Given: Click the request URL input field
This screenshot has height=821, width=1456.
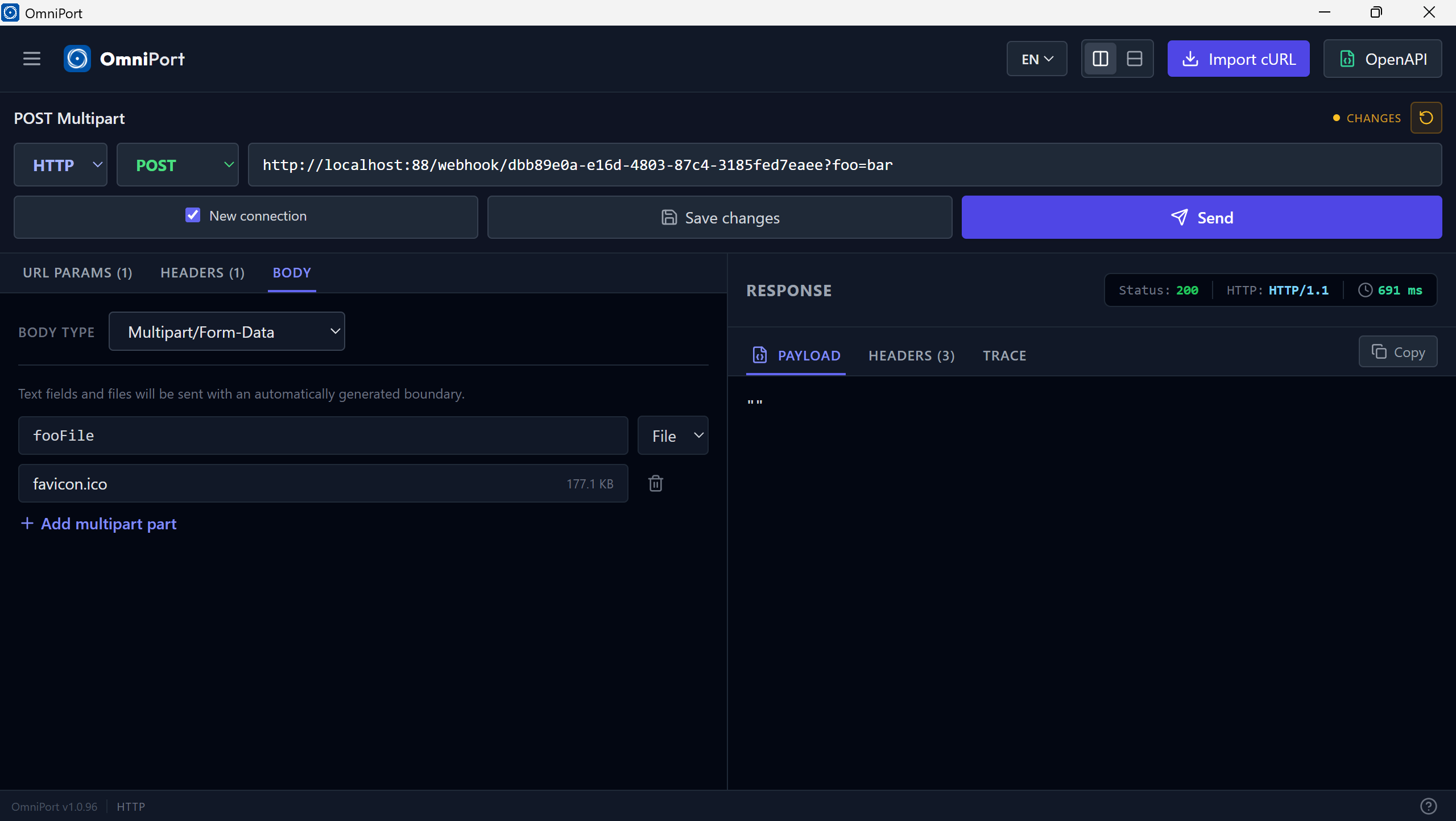Looking at the screenshot, I should click(845, 165).
